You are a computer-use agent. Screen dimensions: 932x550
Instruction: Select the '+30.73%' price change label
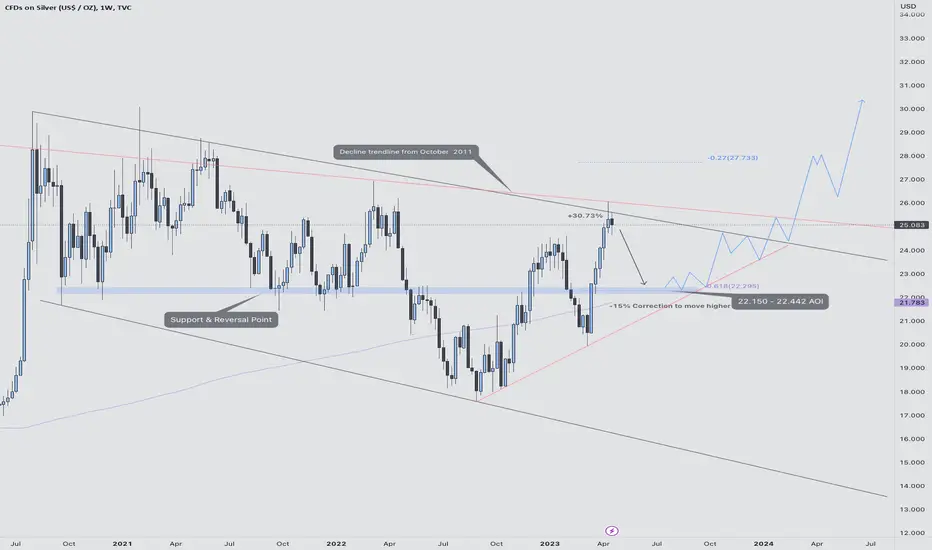coord(585,215)
